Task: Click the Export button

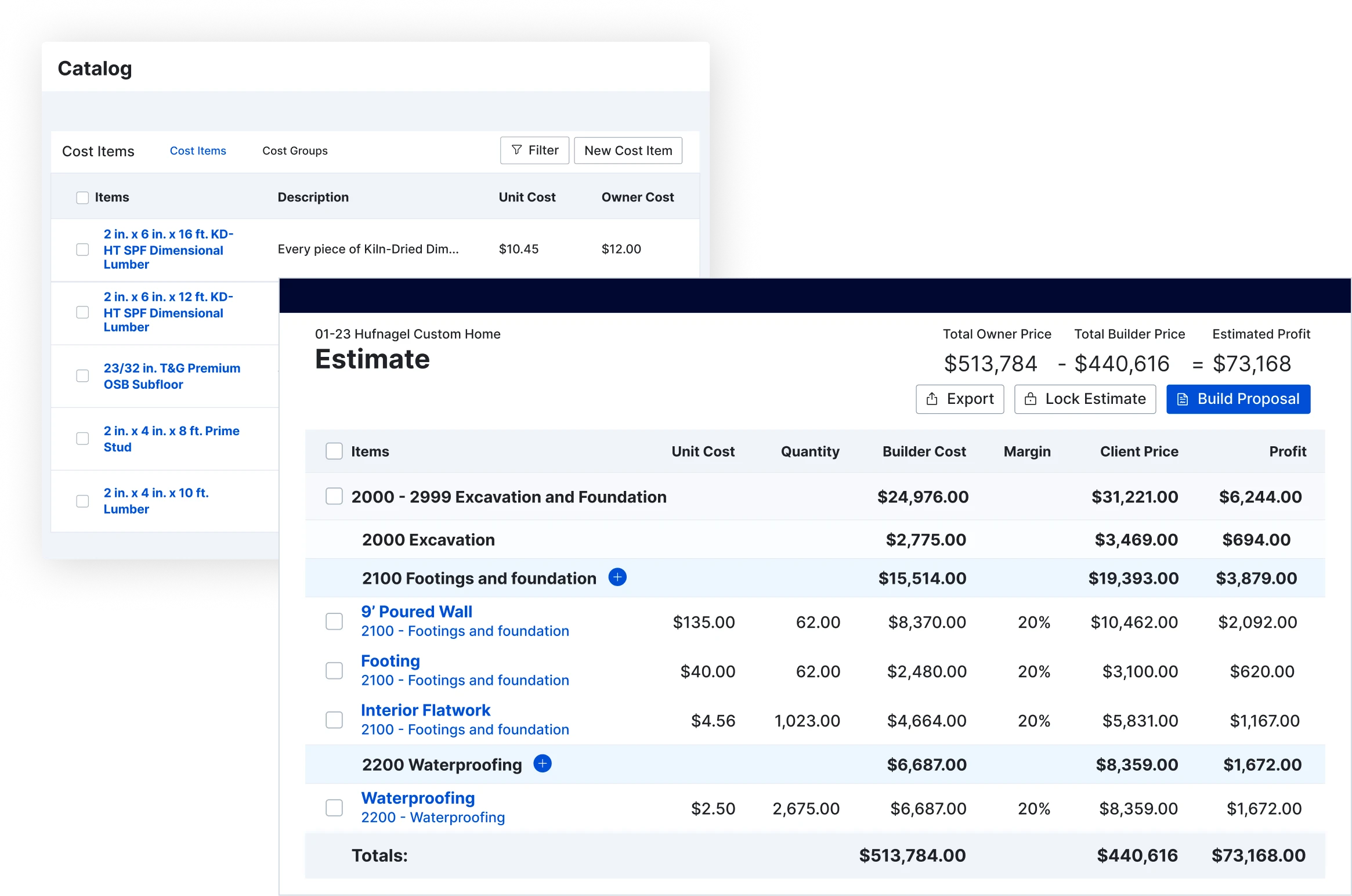Action: click(x=960, y=399)
